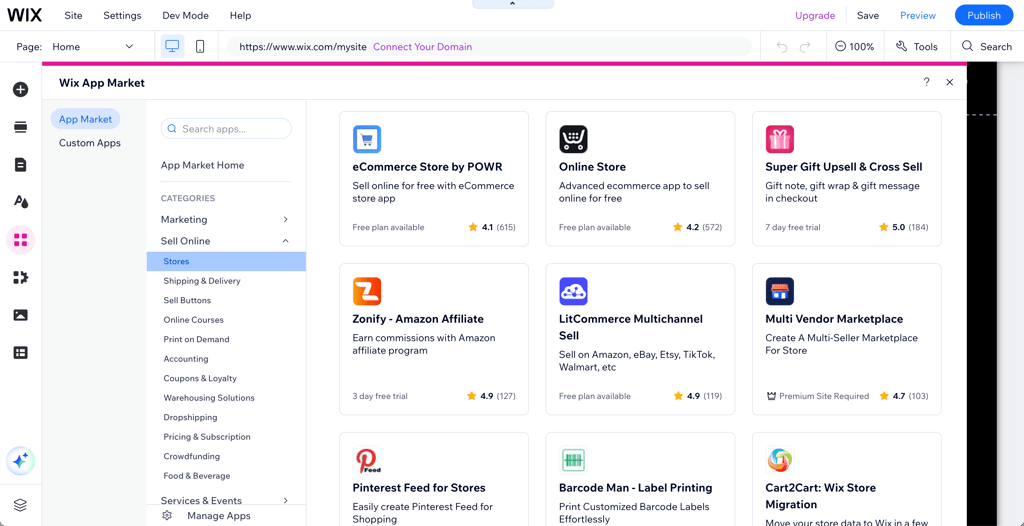Select the Custom Apps tab
The image size is (1024, 526).
pos(89,142)
